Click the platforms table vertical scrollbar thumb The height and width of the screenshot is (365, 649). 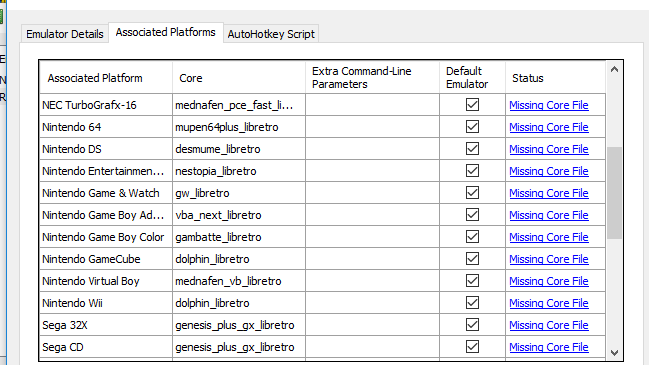click(614, 192)
